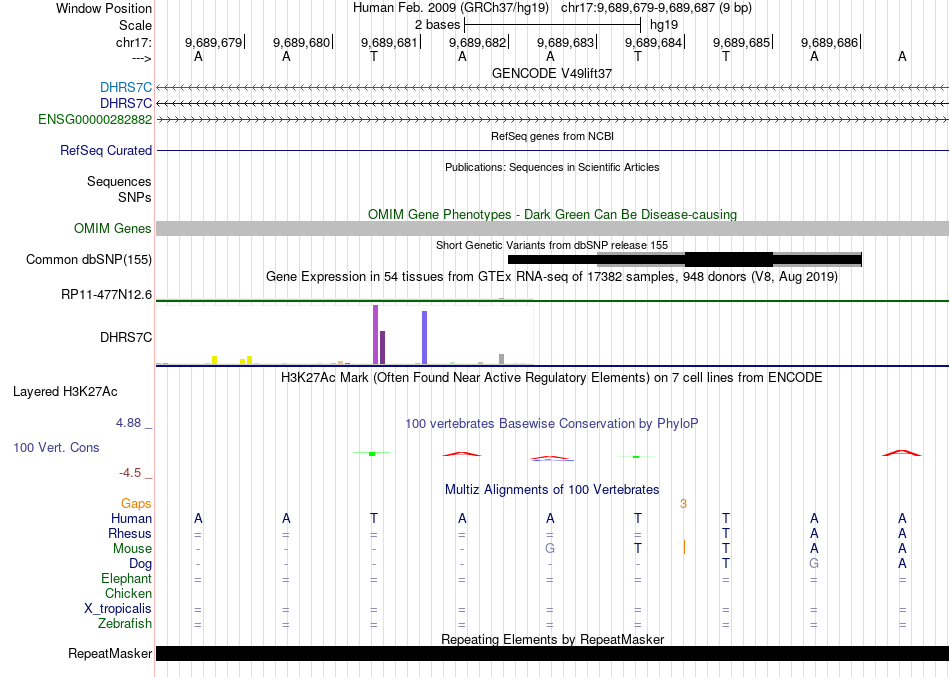Click the Layered H3K27Ac track label

65,392
